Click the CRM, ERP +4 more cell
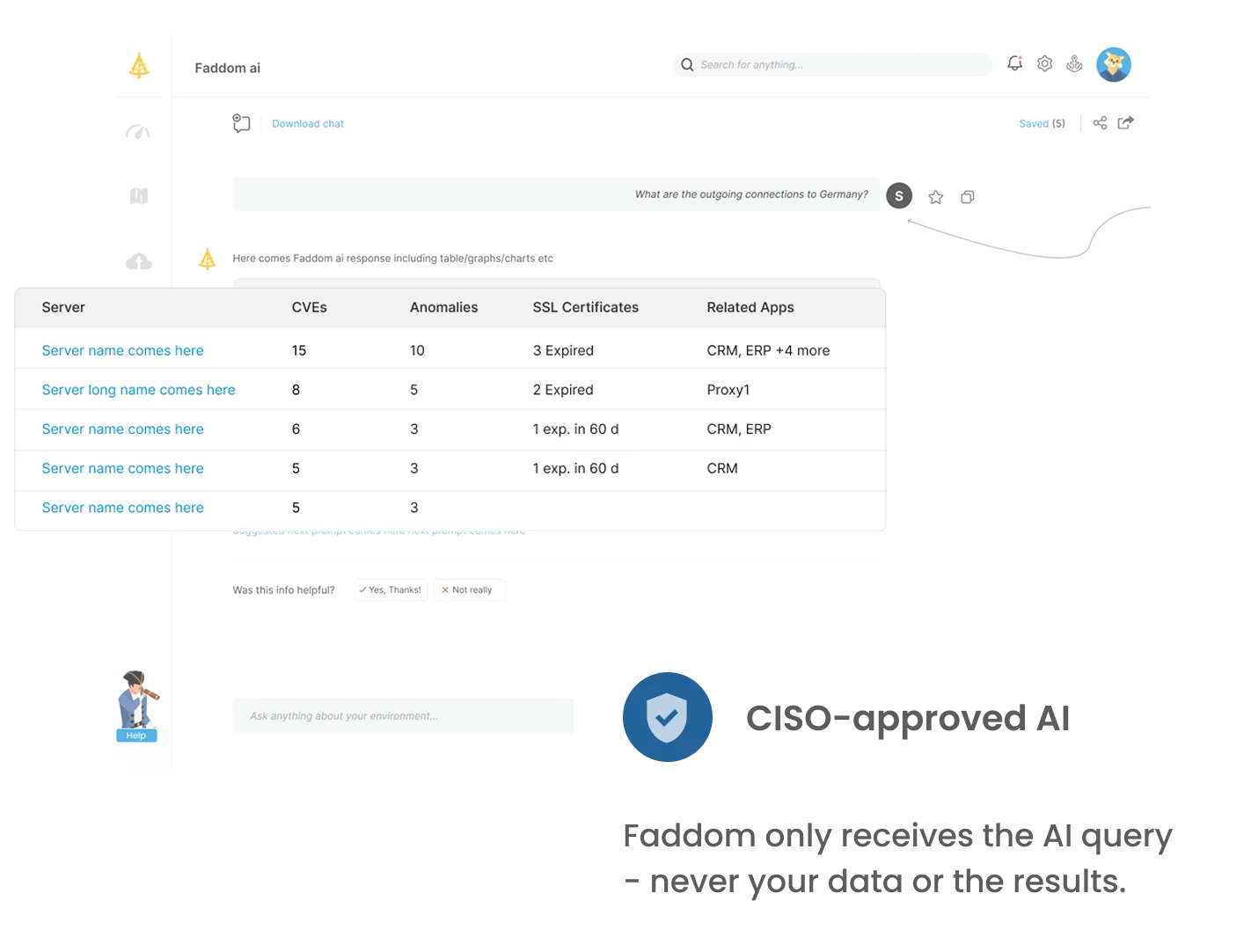 click(769, 350)
